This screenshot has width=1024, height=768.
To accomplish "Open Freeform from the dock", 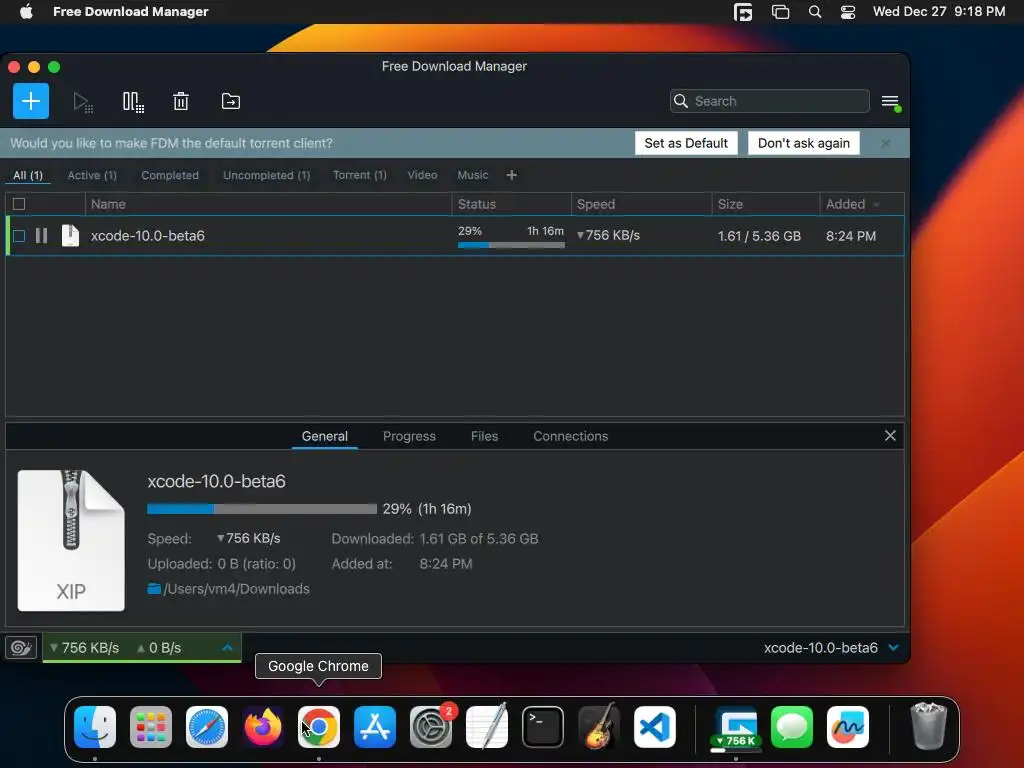I will coord(848,727).
